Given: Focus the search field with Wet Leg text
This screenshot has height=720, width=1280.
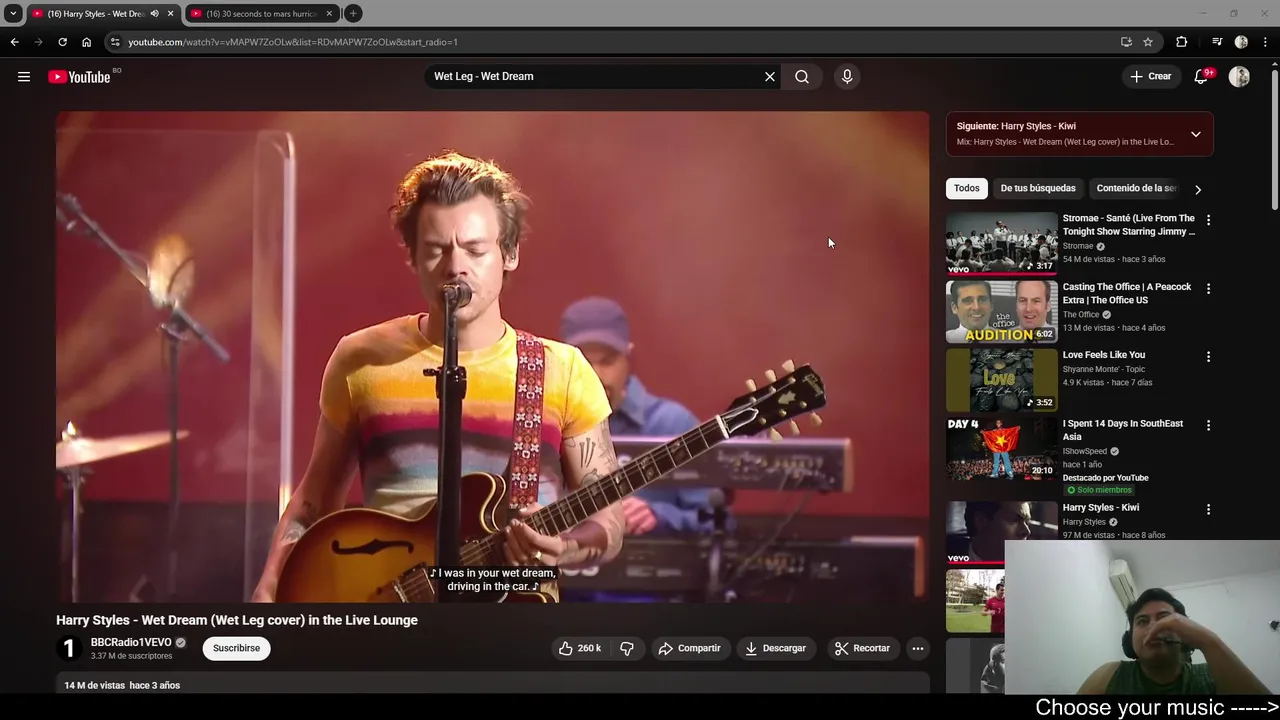Looking at the screenshot, I should coord(595,77).
